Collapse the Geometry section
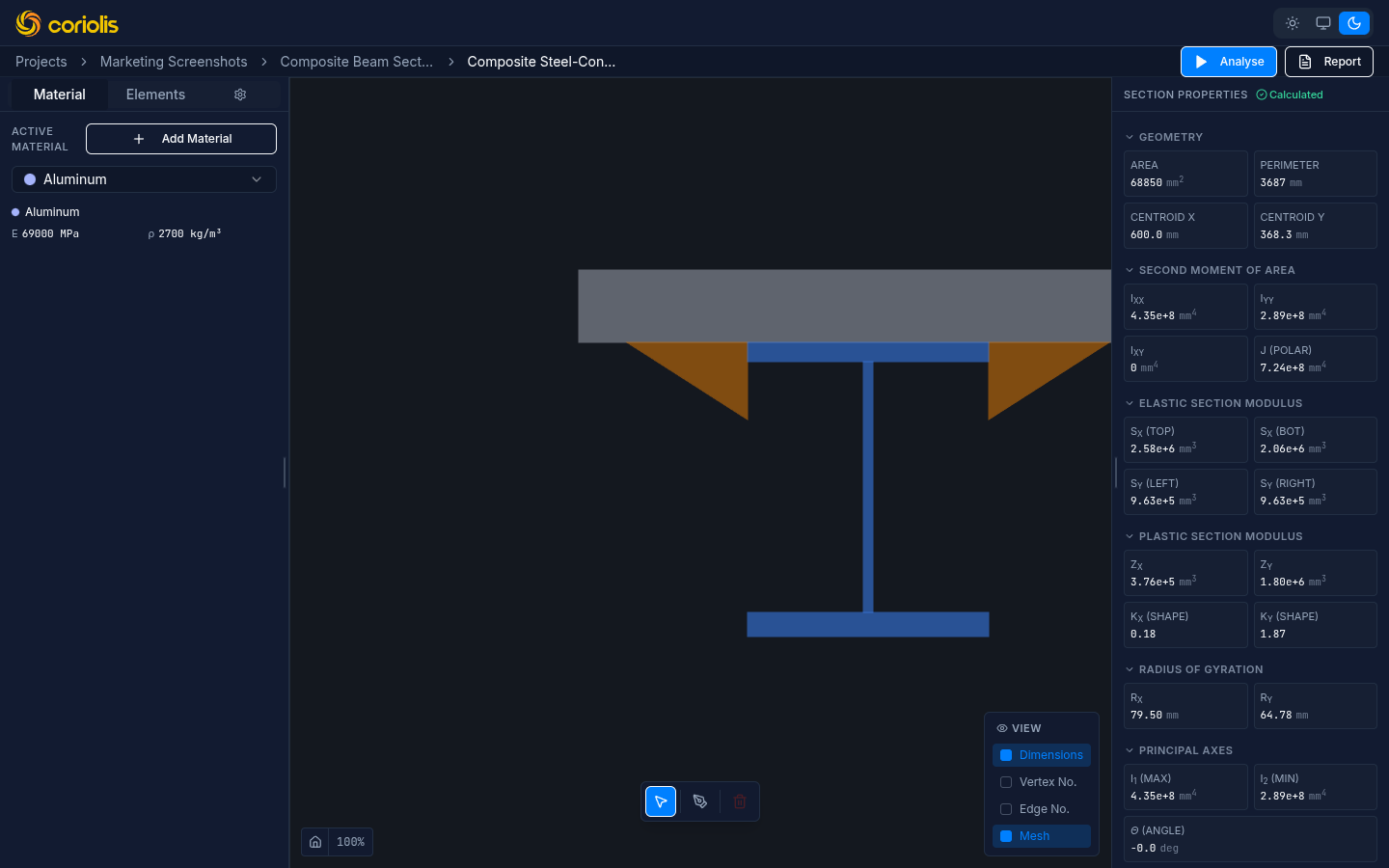The width and height of the screenshot is (1389, 868). 1164,137
